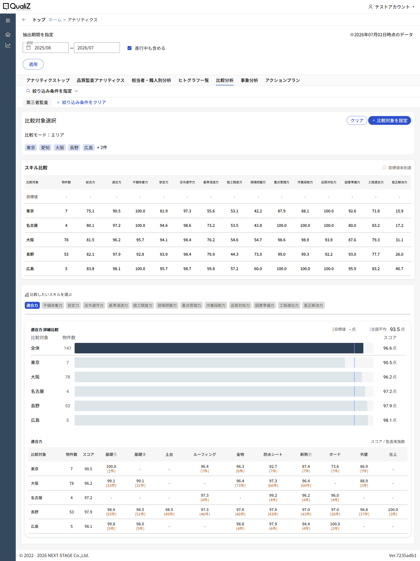Toggle the 進行中も含める checkbox
Screen dimensions: 420x561
click(x=130, y=48)
